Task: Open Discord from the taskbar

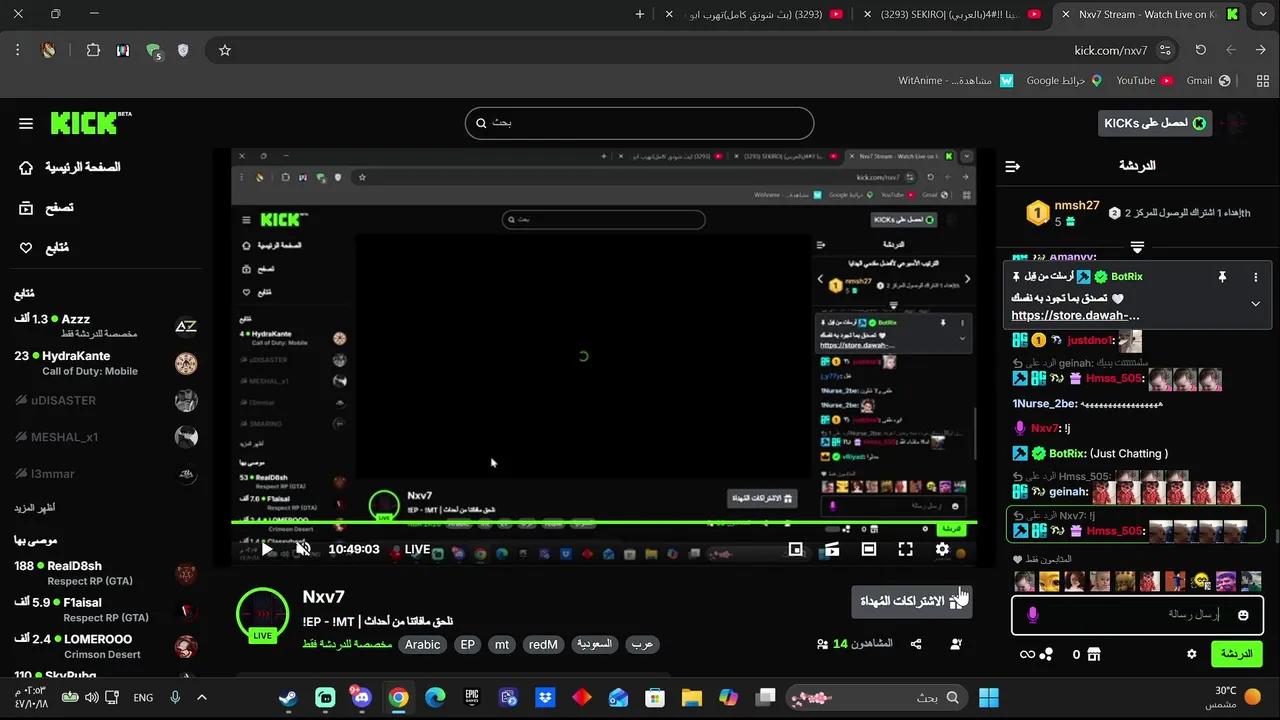Action: 362,697
